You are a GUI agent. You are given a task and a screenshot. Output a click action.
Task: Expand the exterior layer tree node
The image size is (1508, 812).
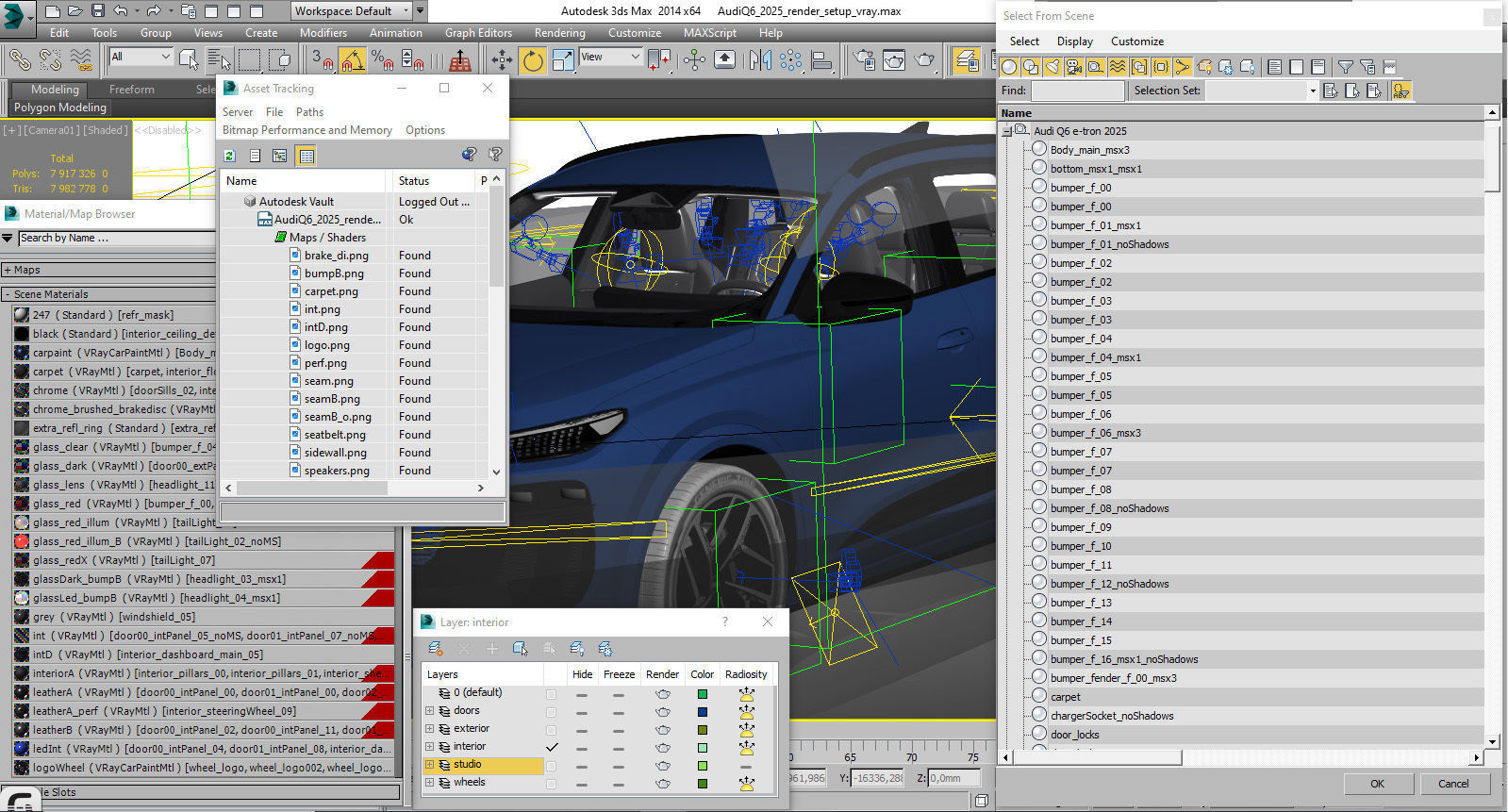430,729
